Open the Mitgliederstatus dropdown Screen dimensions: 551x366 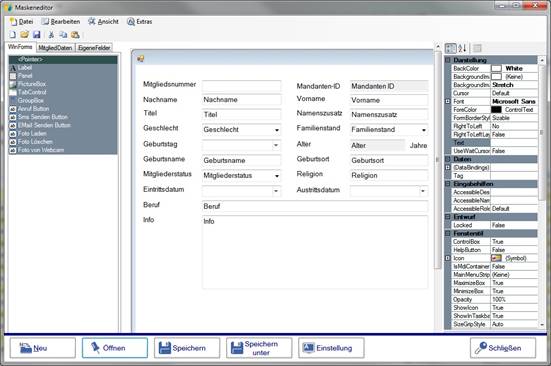click(277, 176)
